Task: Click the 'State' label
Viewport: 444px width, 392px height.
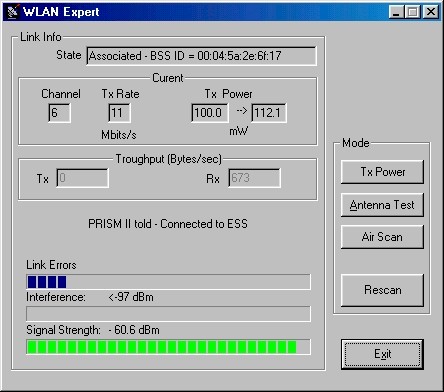Action: 69,55
